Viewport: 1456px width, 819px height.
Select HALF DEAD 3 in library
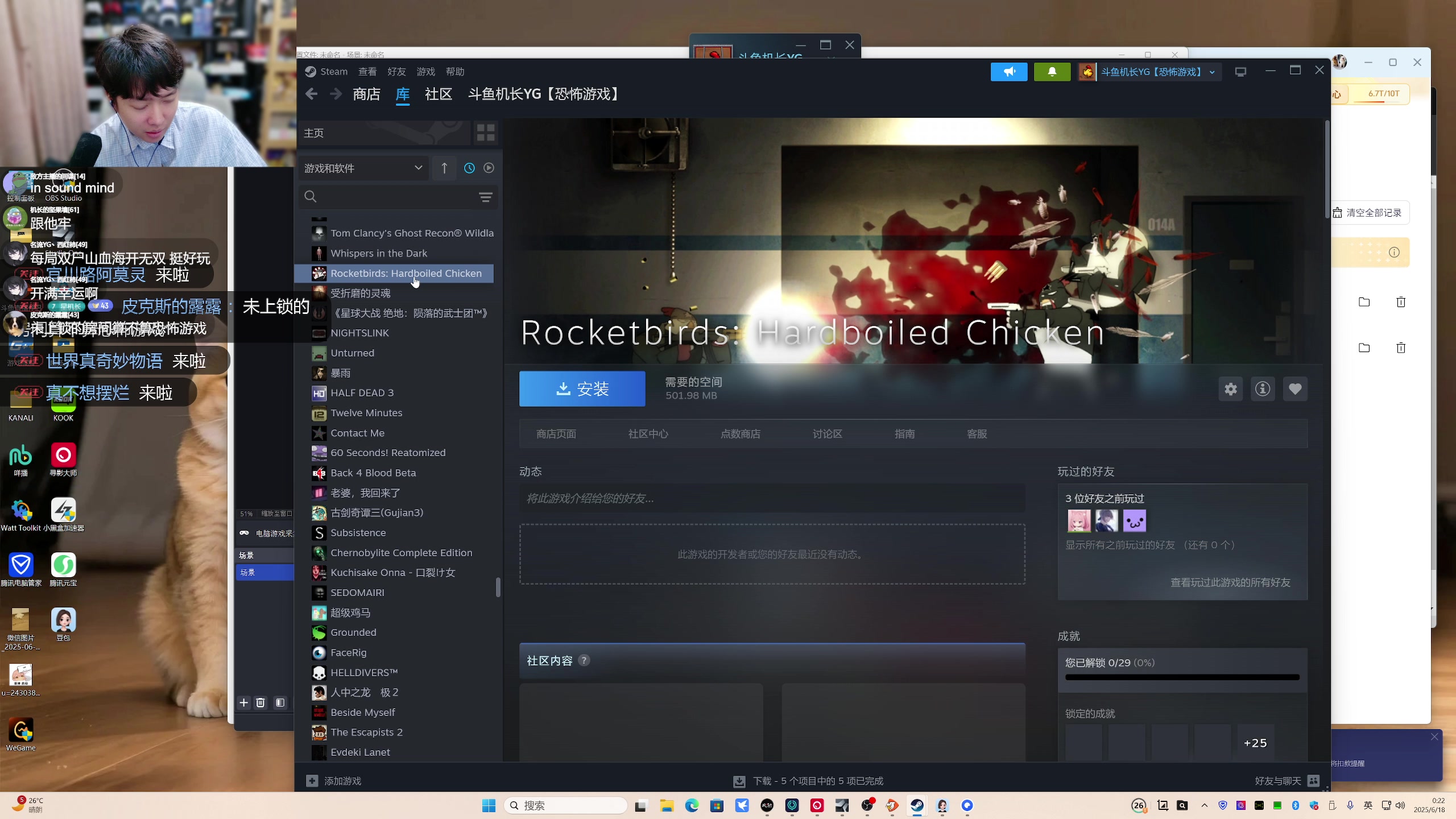394,393
